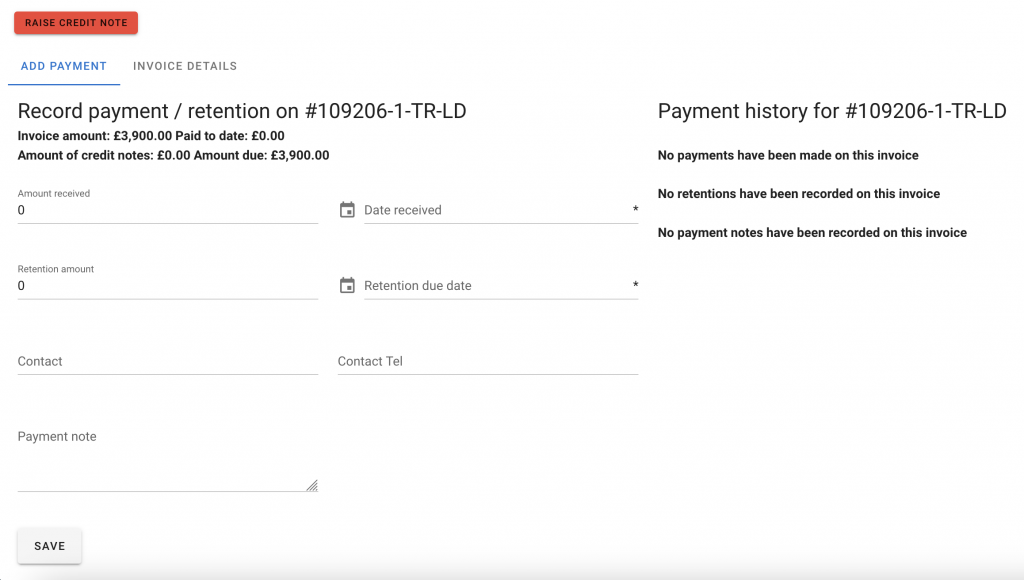This screenshot has height=580, width=1024.
Task: Click the Record payment / retention heading
Action: pyautogui.click(x=242, y=111)
